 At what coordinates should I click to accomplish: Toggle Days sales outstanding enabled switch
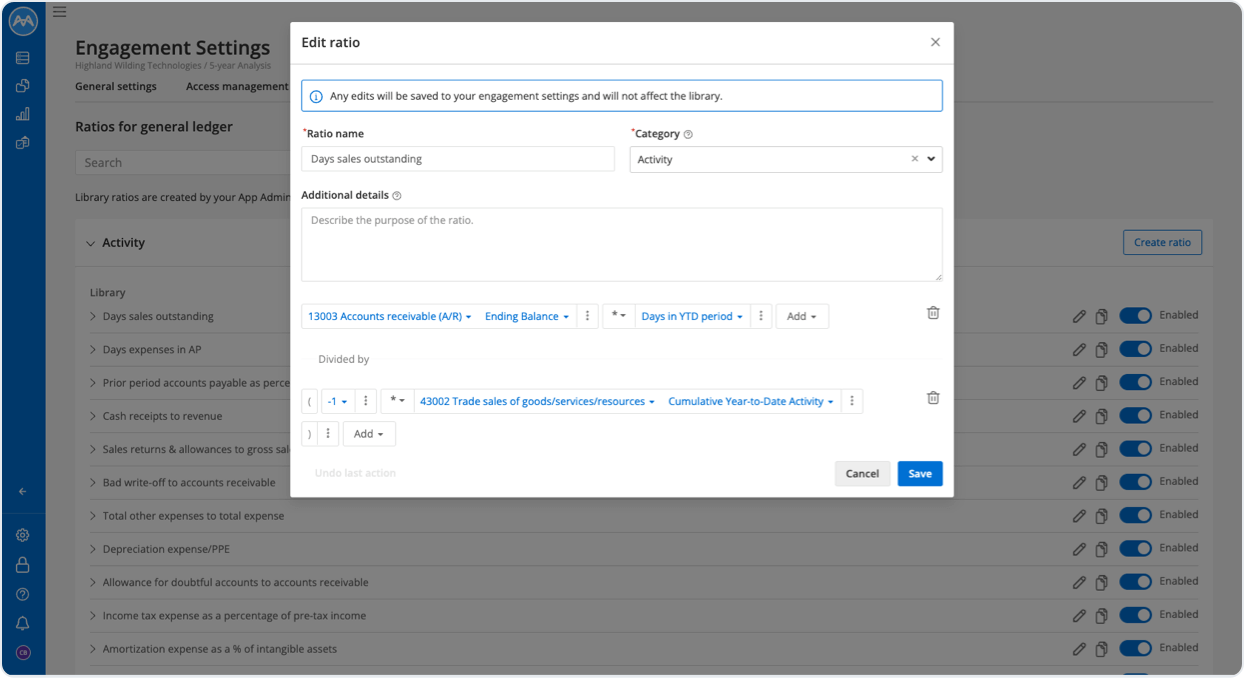[x=1136, y=316]
